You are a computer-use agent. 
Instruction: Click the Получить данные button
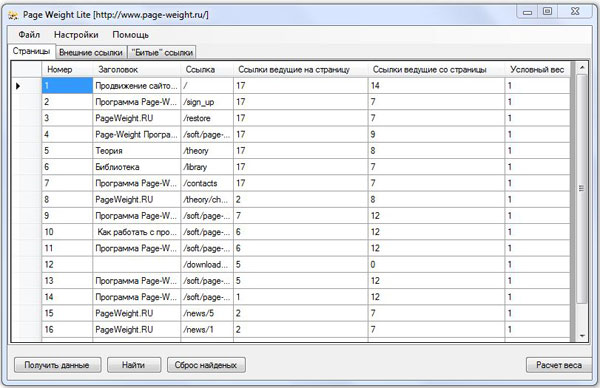pyautogui.click(x=57, y=365)
